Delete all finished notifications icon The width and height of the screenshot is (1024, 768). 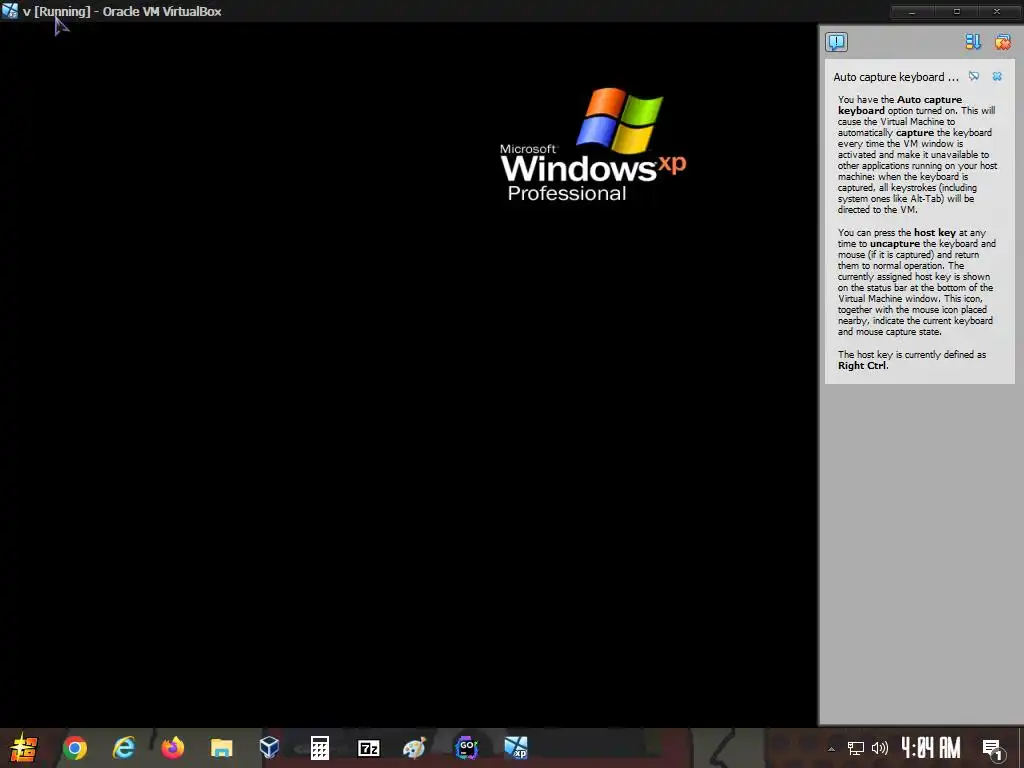pyautogui.click(x=1002, y=42)
